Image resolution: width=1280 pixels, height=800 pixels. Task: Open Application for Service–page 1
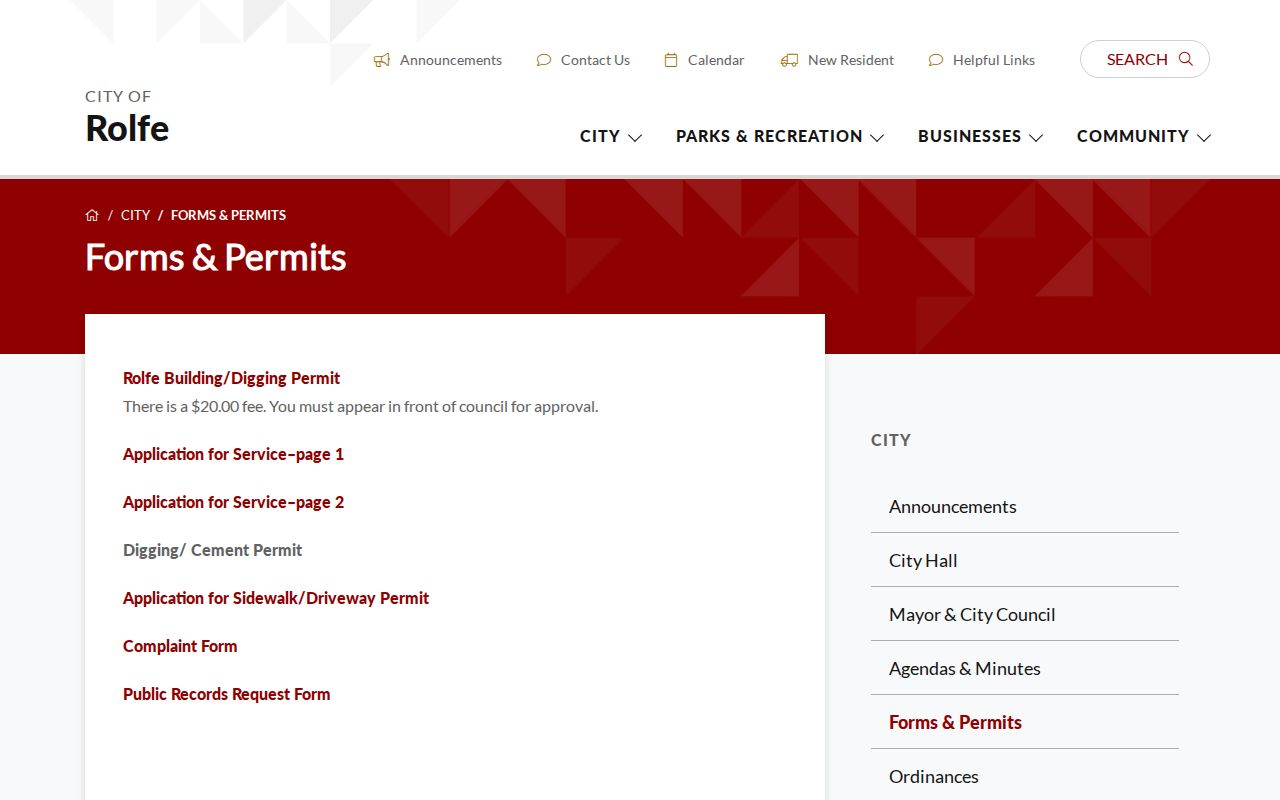point(233,454)
